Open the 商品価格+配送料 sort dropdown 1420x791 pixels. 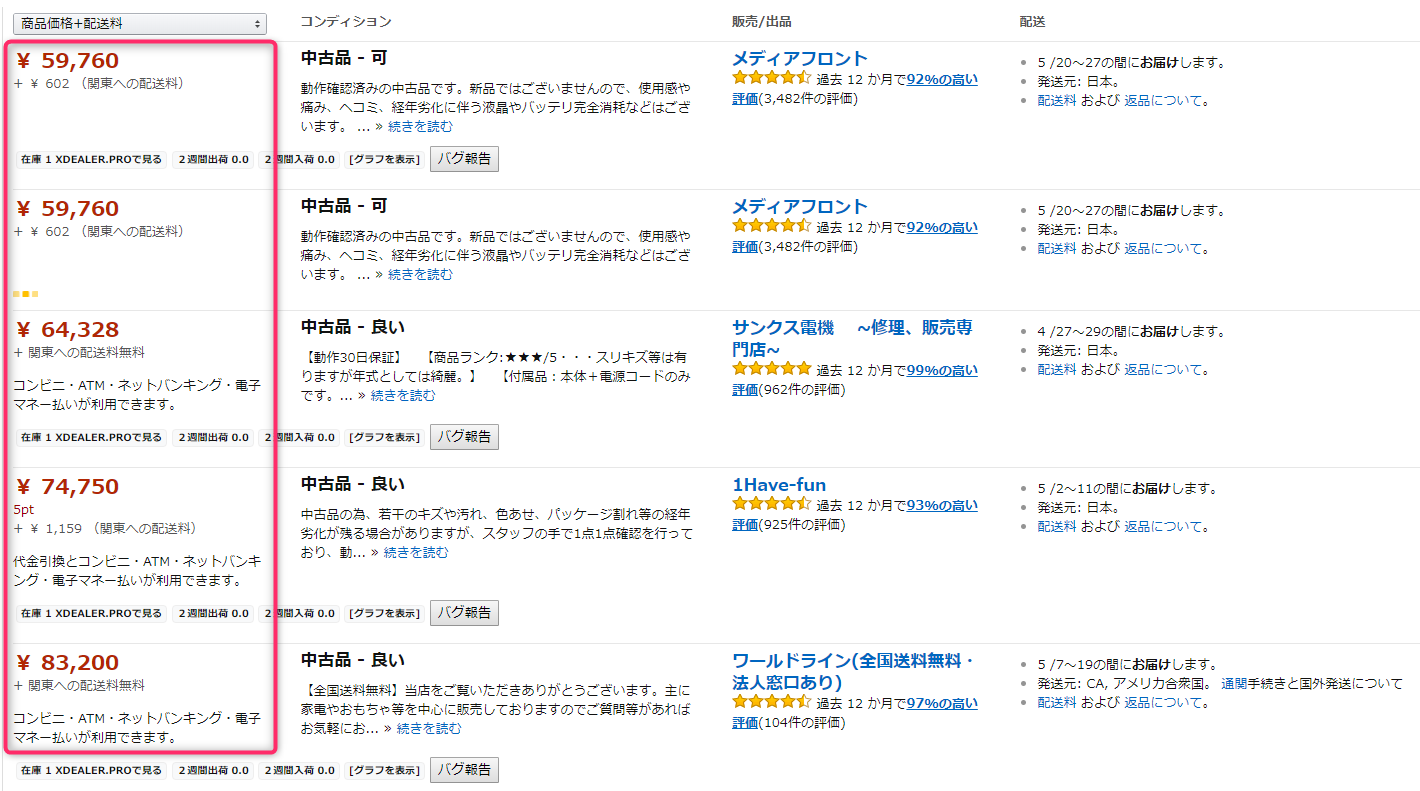point(139,23)
